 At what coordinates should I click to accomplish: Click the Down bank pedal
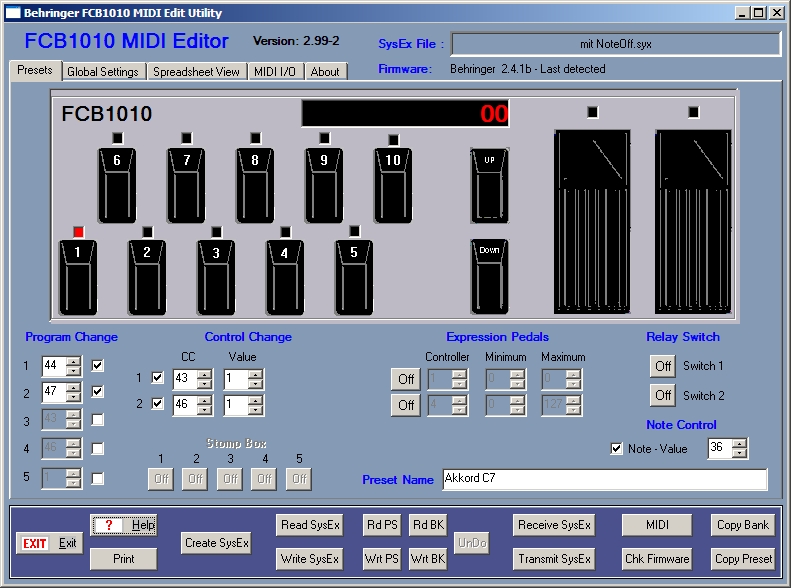pos(489,276)
